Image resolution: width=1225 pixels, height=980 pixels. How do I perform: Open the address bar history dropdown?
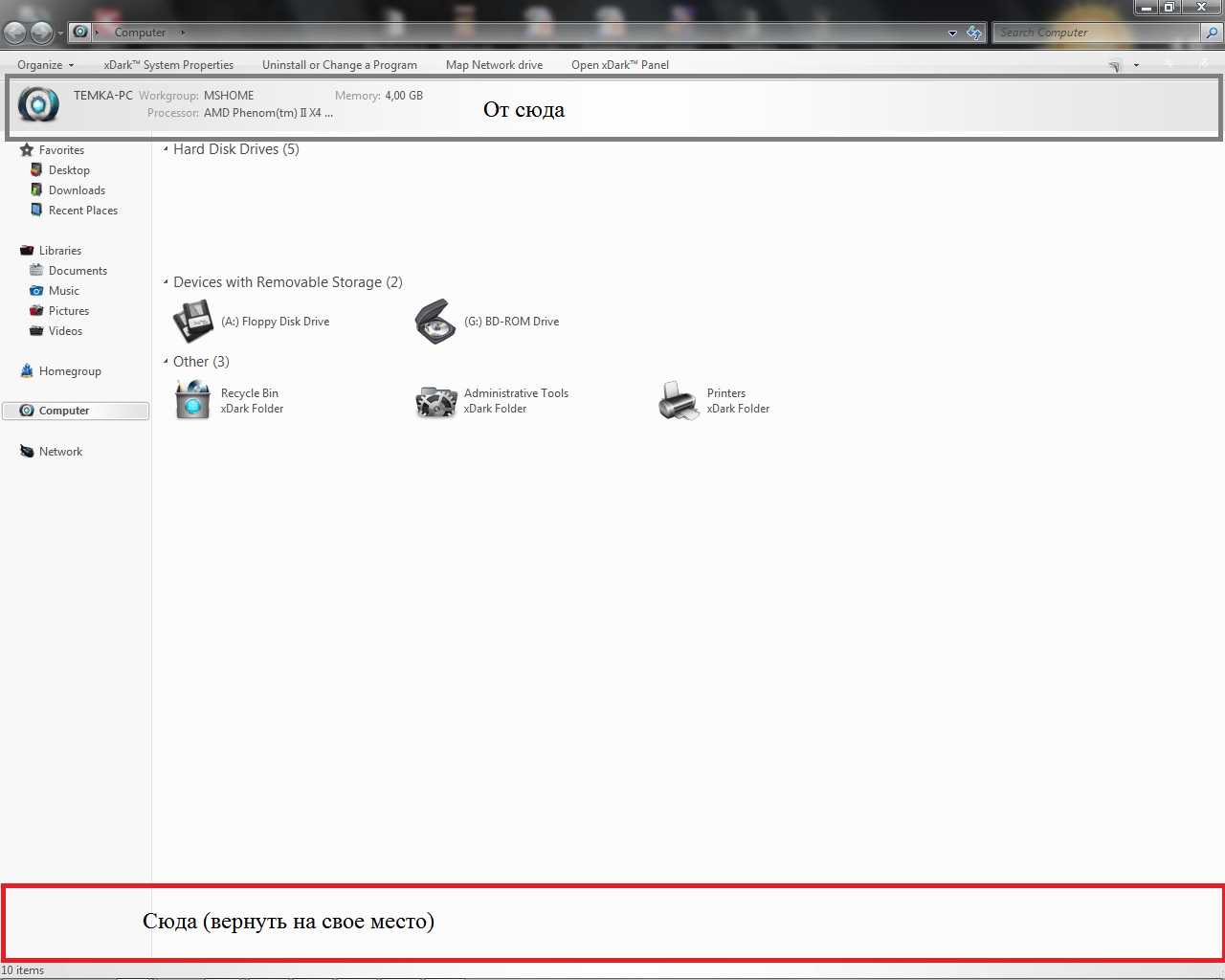coord(952,33)
